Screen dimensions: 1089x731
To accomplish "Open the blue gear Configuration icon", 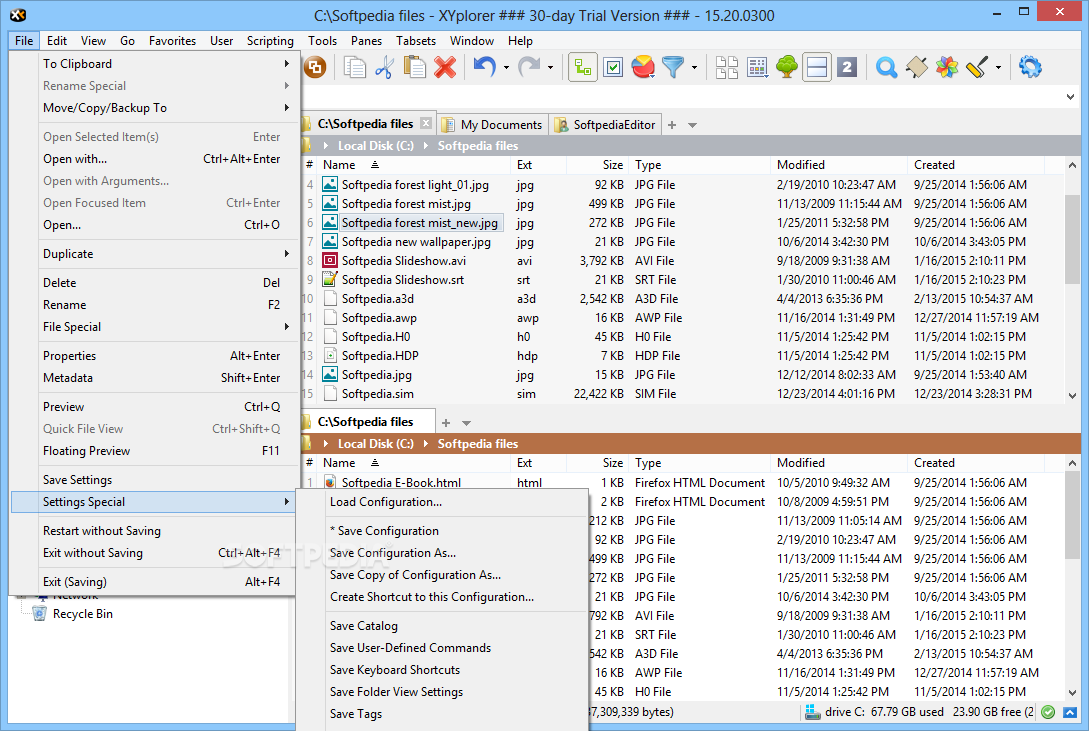I will click(1030, 67).
